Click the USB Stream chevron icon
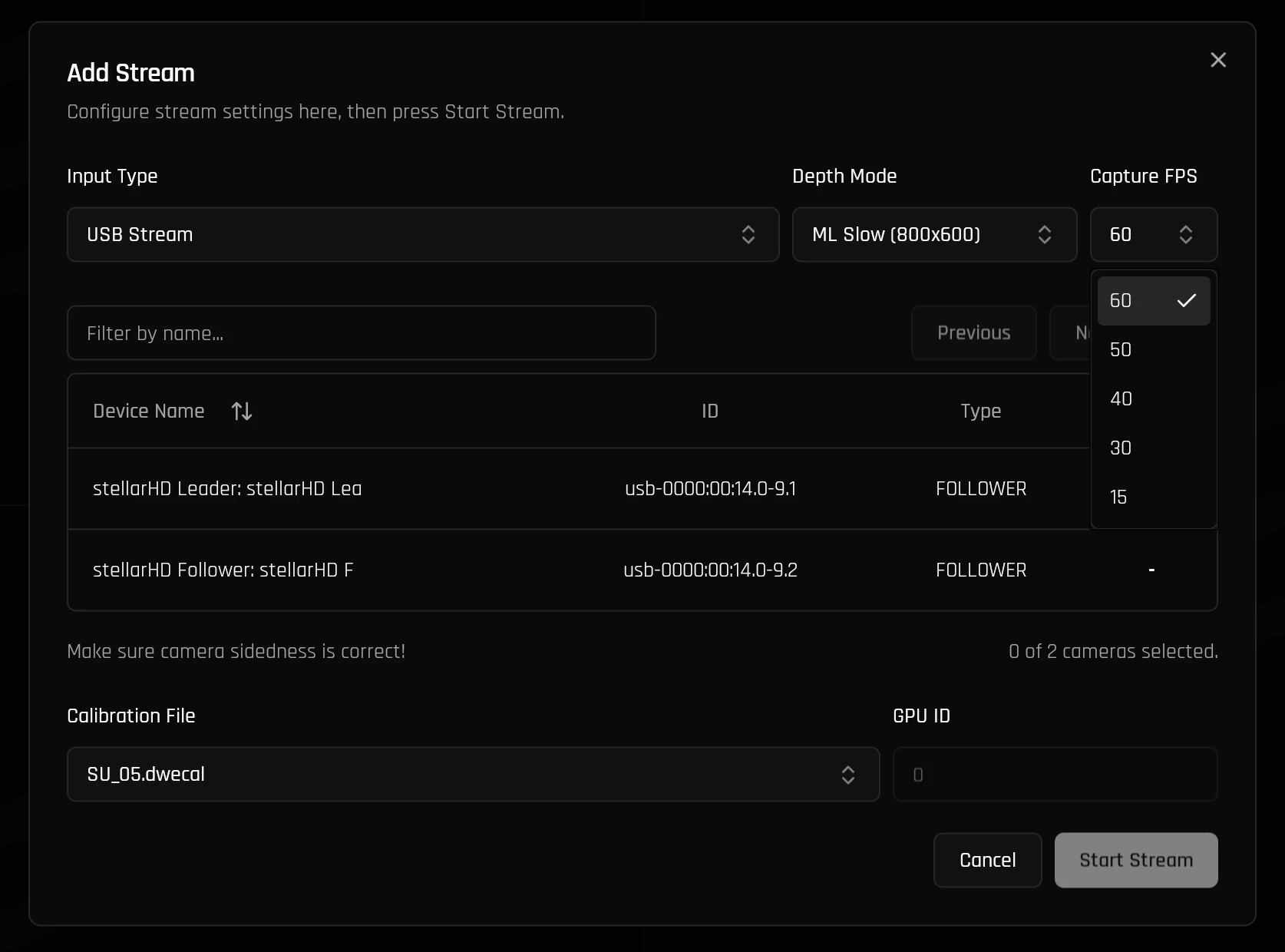The image size is (1285, 952). pos(748,234)
